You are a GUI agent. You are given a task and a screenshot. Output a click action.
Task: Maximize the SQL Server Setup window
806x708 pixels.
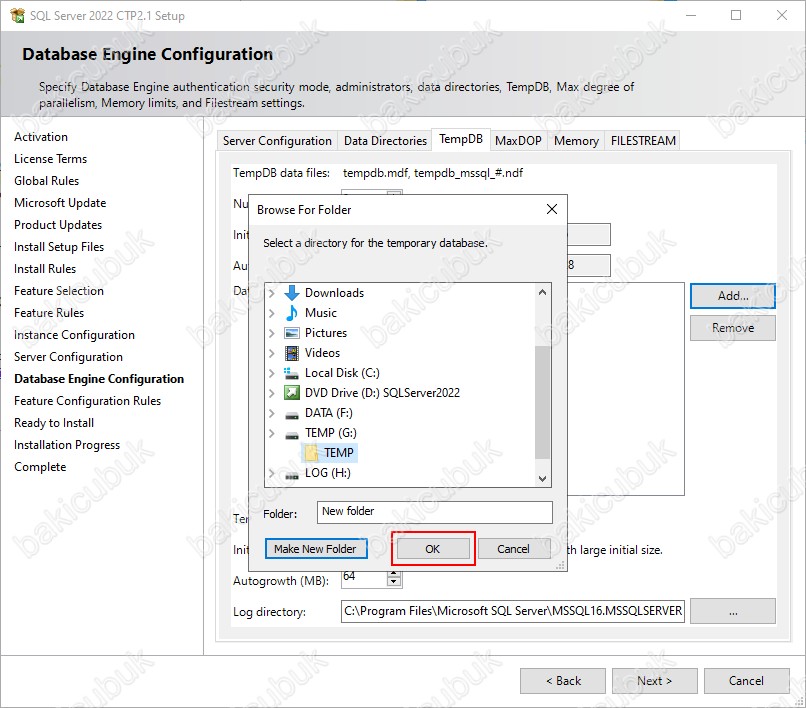pos(736,15)
